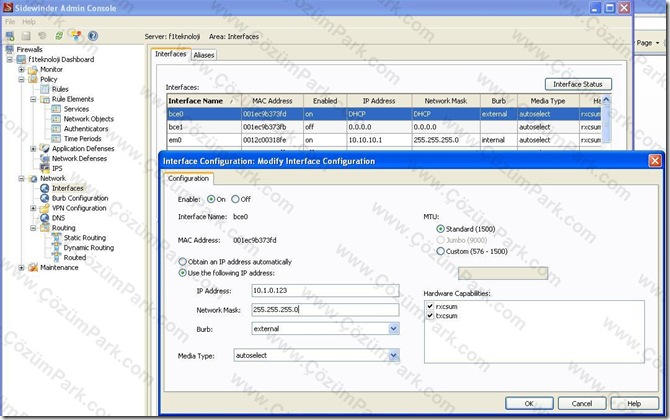670x420 pixels.
Task: Click the save (floppy disk) toolbar icon
Action: (x=26, y=36)
